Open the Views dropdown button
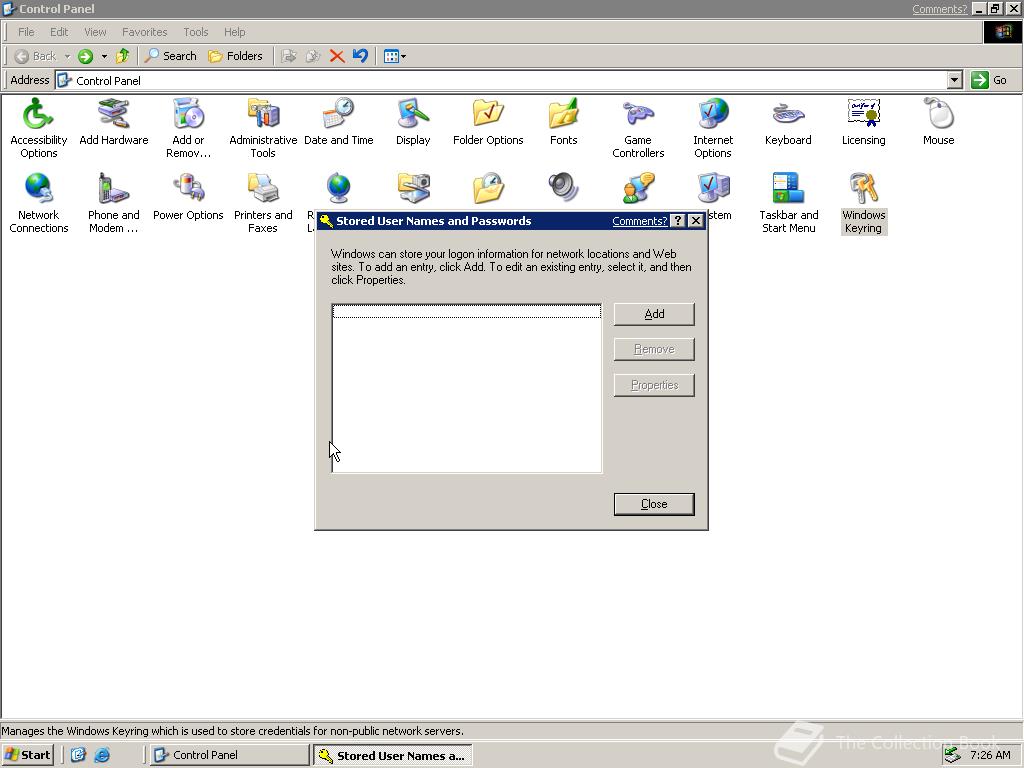 tap(394, 56)
